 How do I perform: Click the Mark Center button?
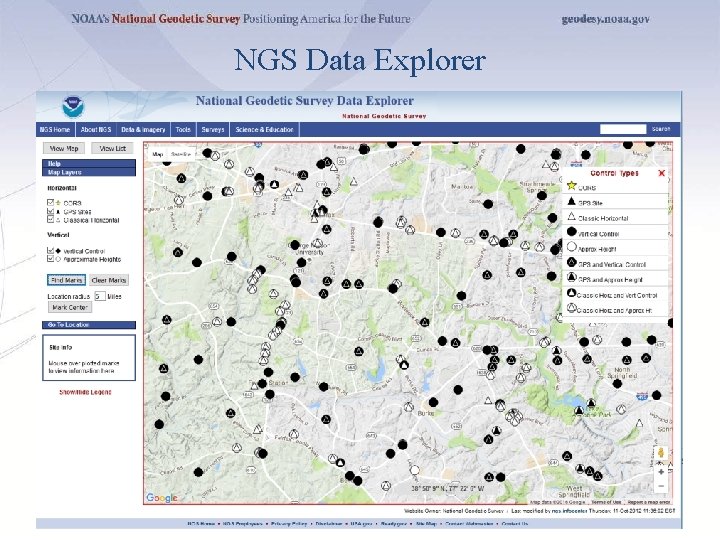coord(70,307)
